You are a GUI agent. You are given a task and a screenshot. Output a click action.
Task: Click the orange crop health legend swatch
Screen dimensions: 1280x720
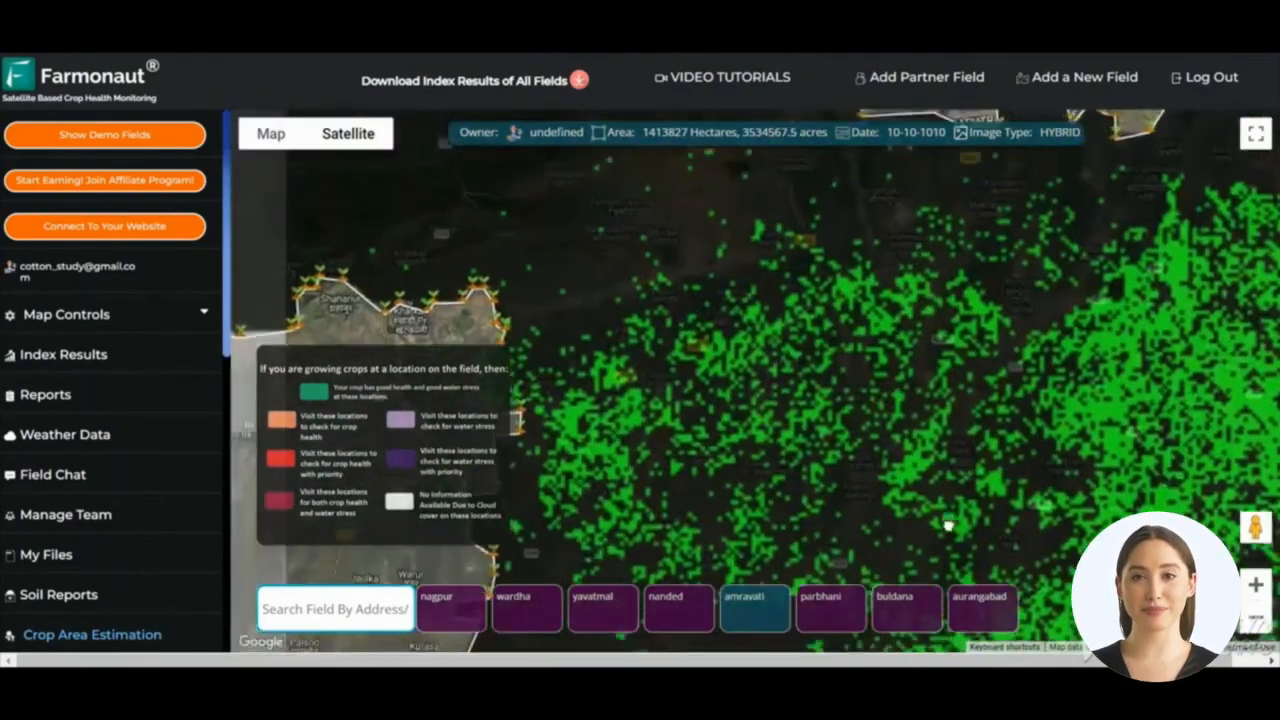(282, 420)
